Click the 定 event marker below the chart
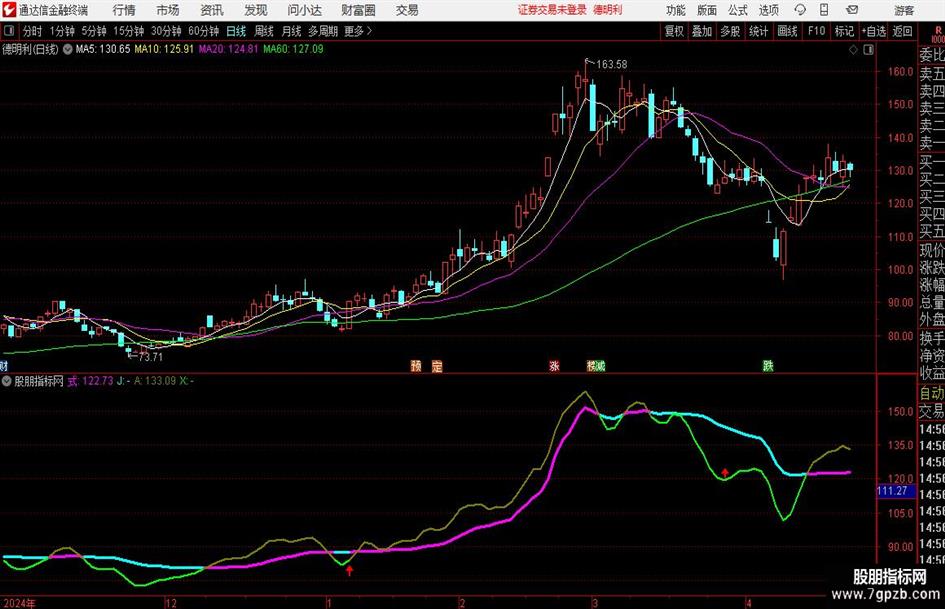Screen dimensions: 945x609 437,366
